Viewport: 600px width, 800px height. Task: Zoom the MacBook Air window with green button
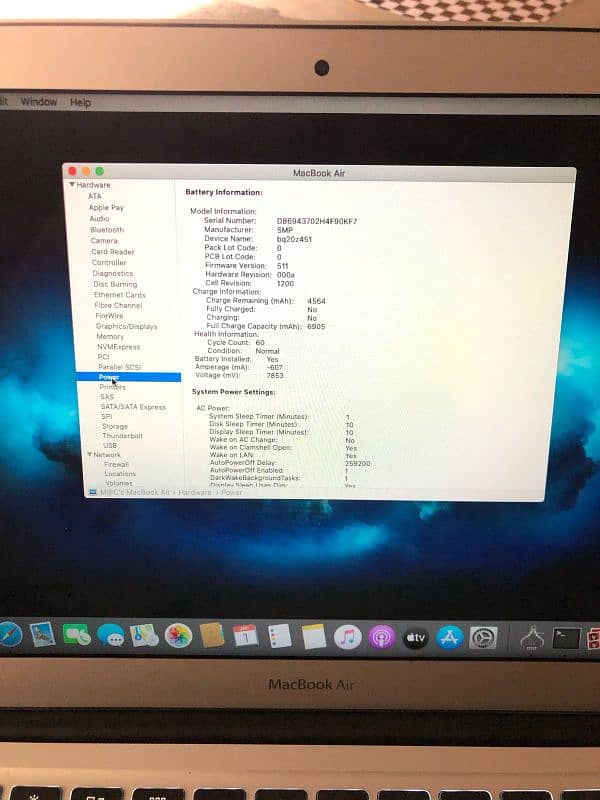pyautogui.click(x=99, y=171)
